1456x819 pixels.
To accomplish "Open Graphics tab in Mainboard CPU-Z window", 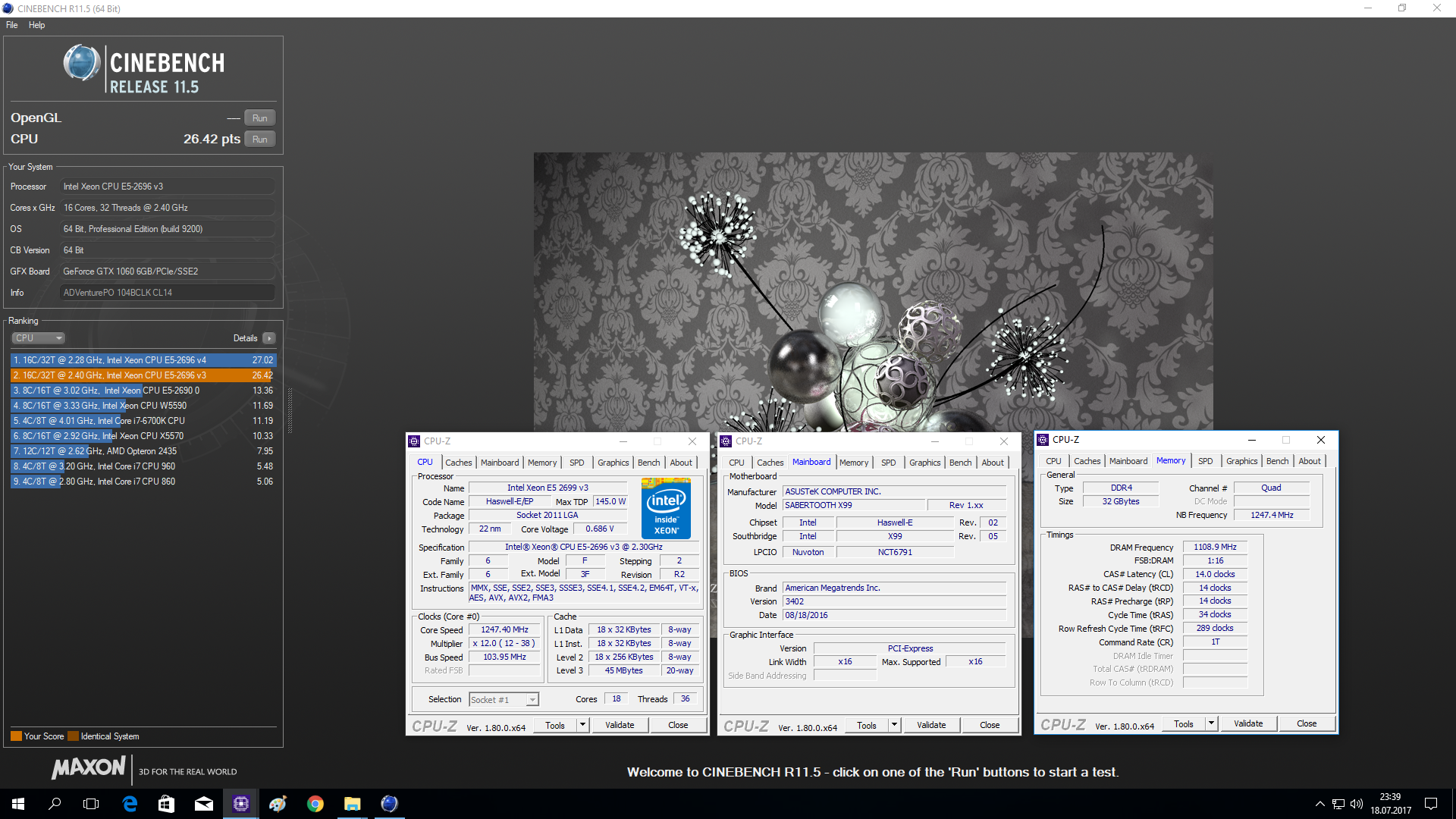I will pos(924,463).
